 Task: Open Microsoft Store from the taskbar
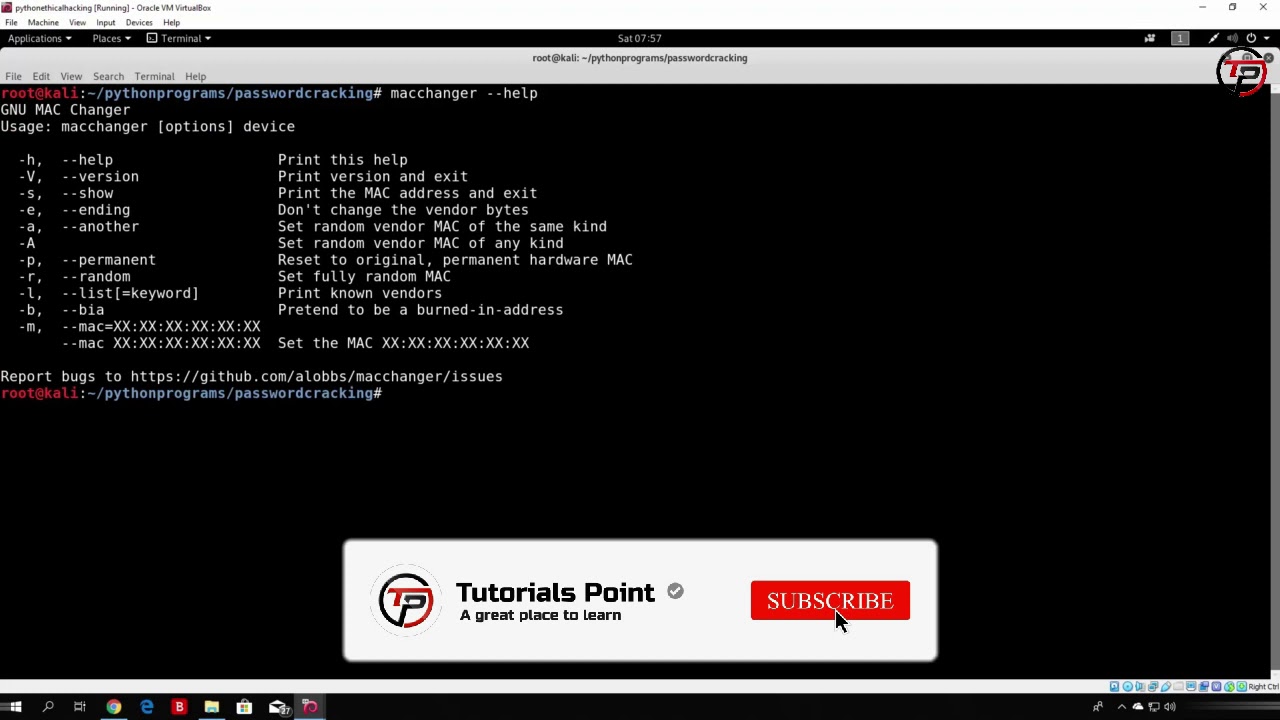[x=244, y=707]
